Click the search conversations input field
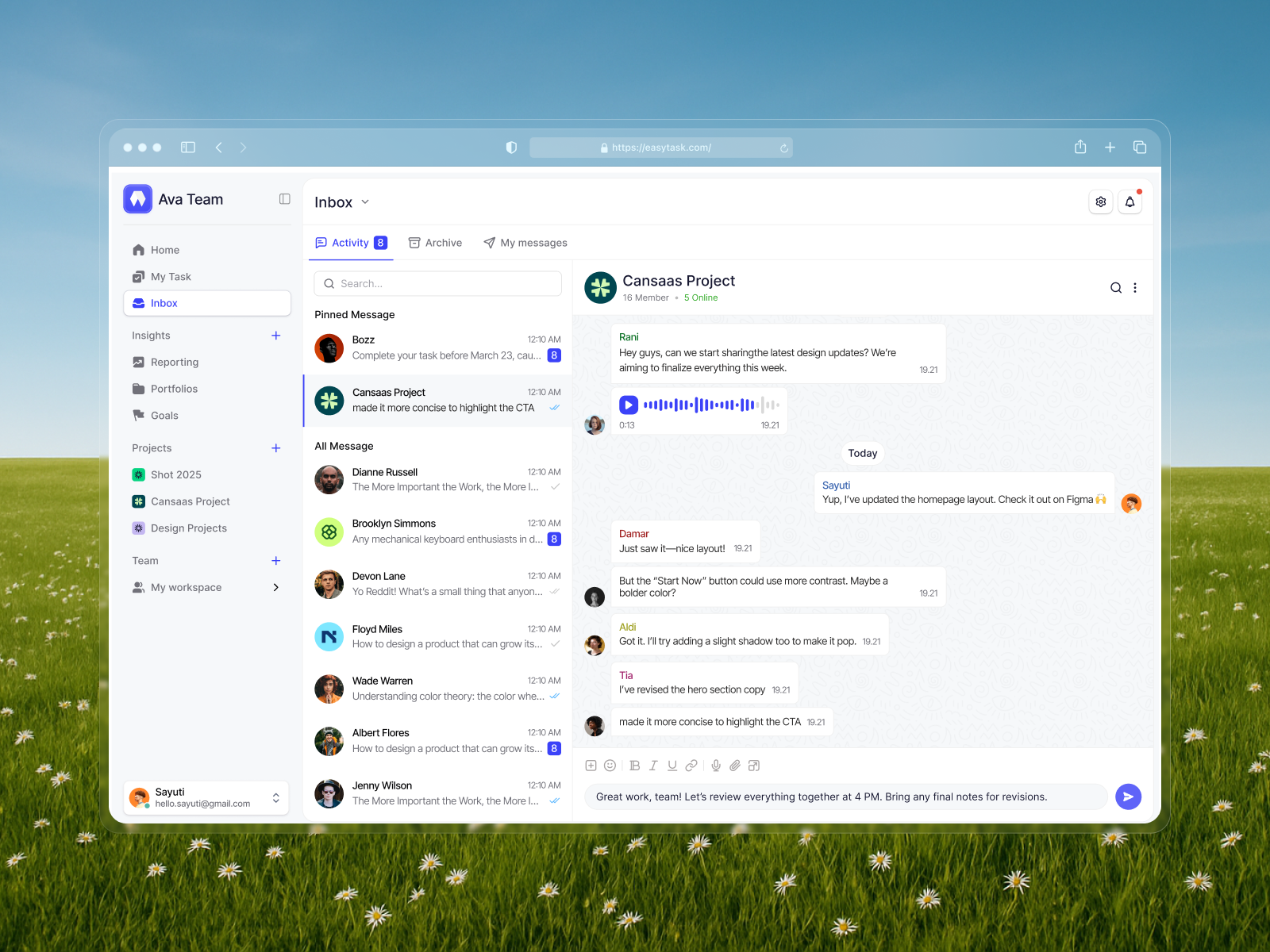1270x952 pixels. [x=437, y=283]
